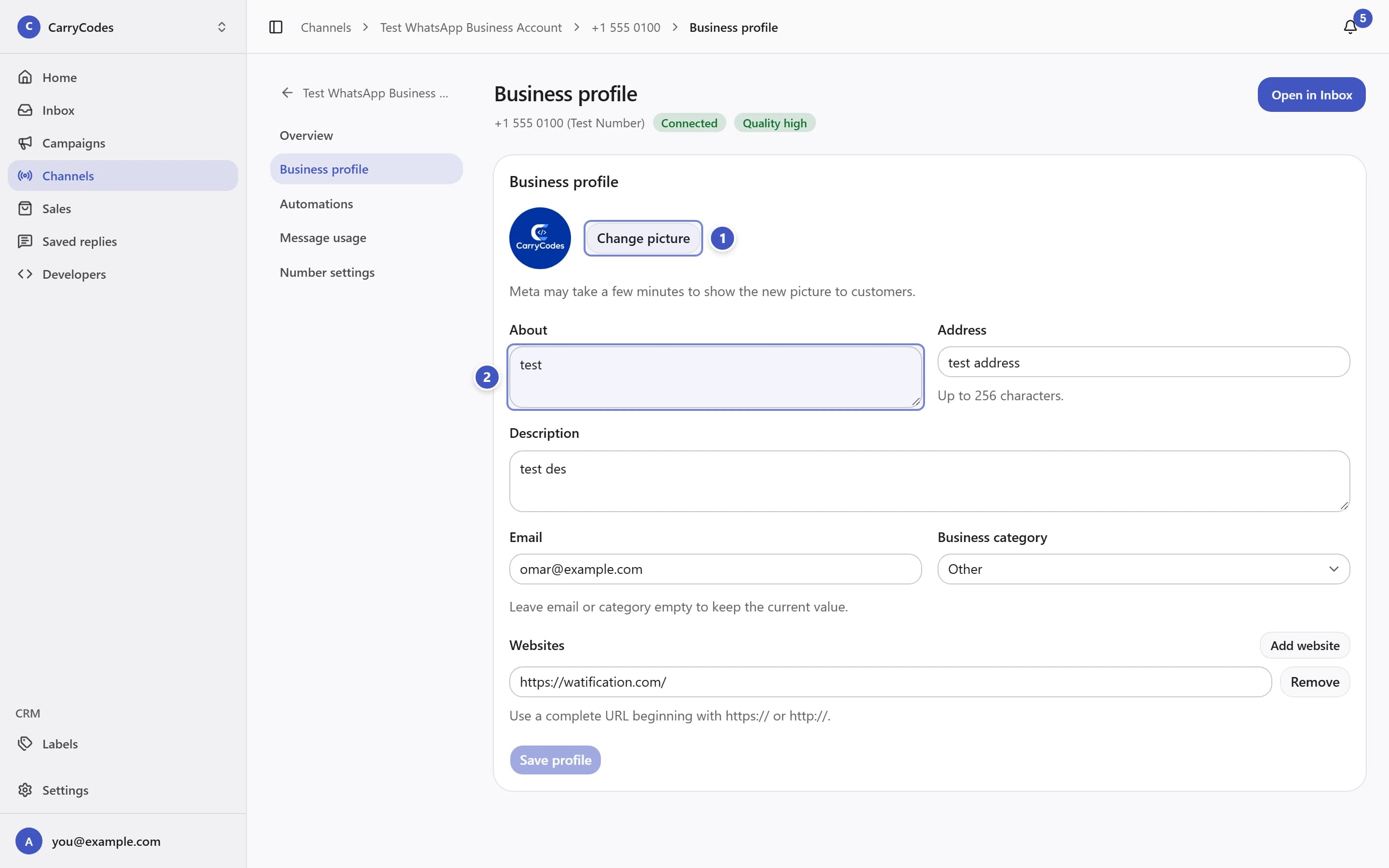The height and width of the screenshot is (868, 1389).
Task: Open the Sales bag icon
Action: pyautogui.click(x=25, y=208)
